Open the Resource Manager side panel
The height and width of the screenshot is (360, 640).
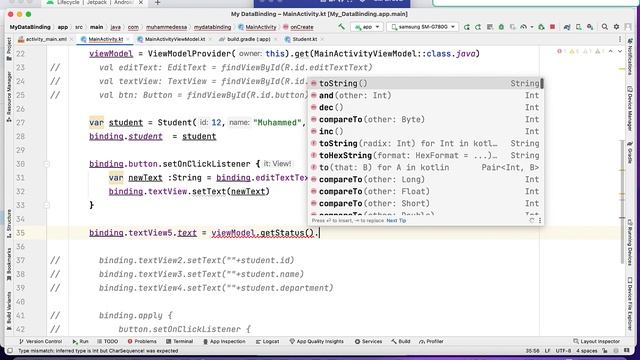tap(9, 96)
